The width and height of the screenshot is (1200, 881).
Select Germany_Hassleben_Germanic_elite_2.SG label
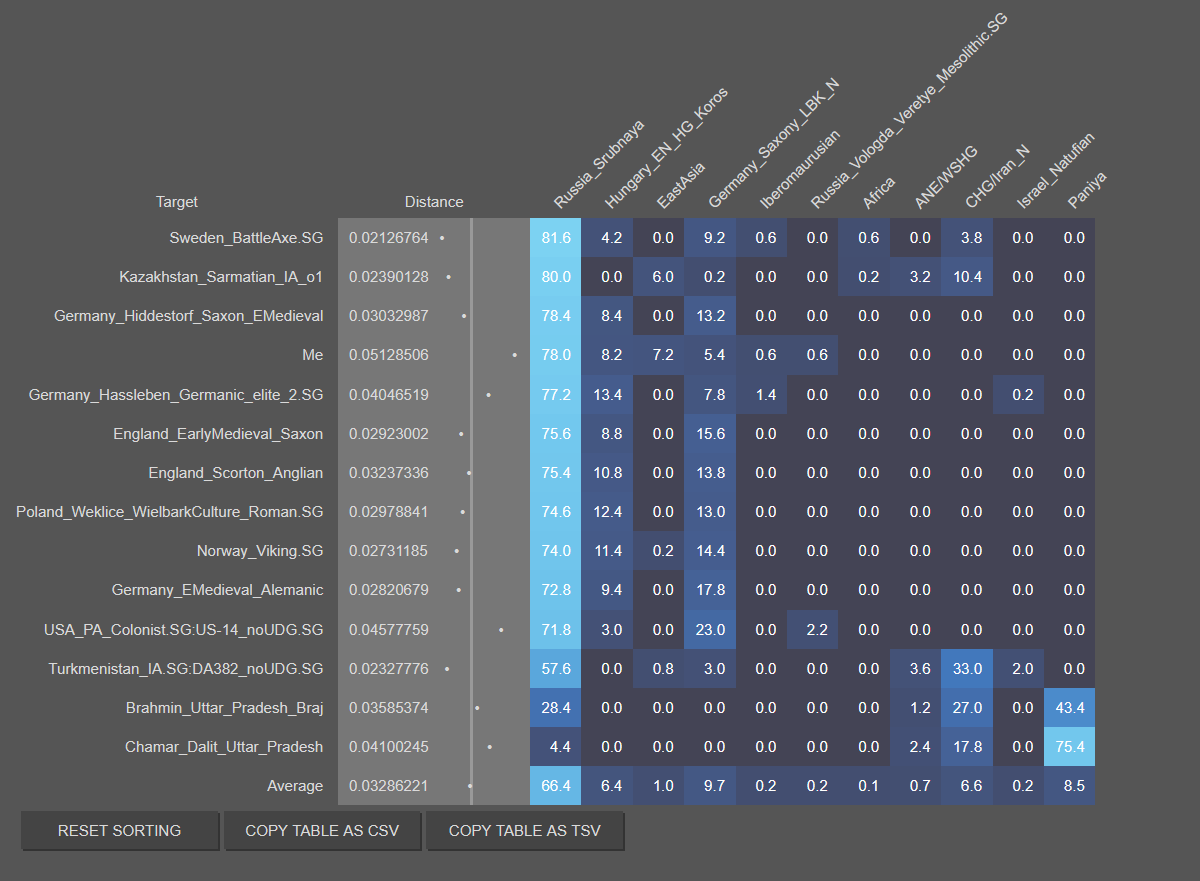(x=176, y=395)
